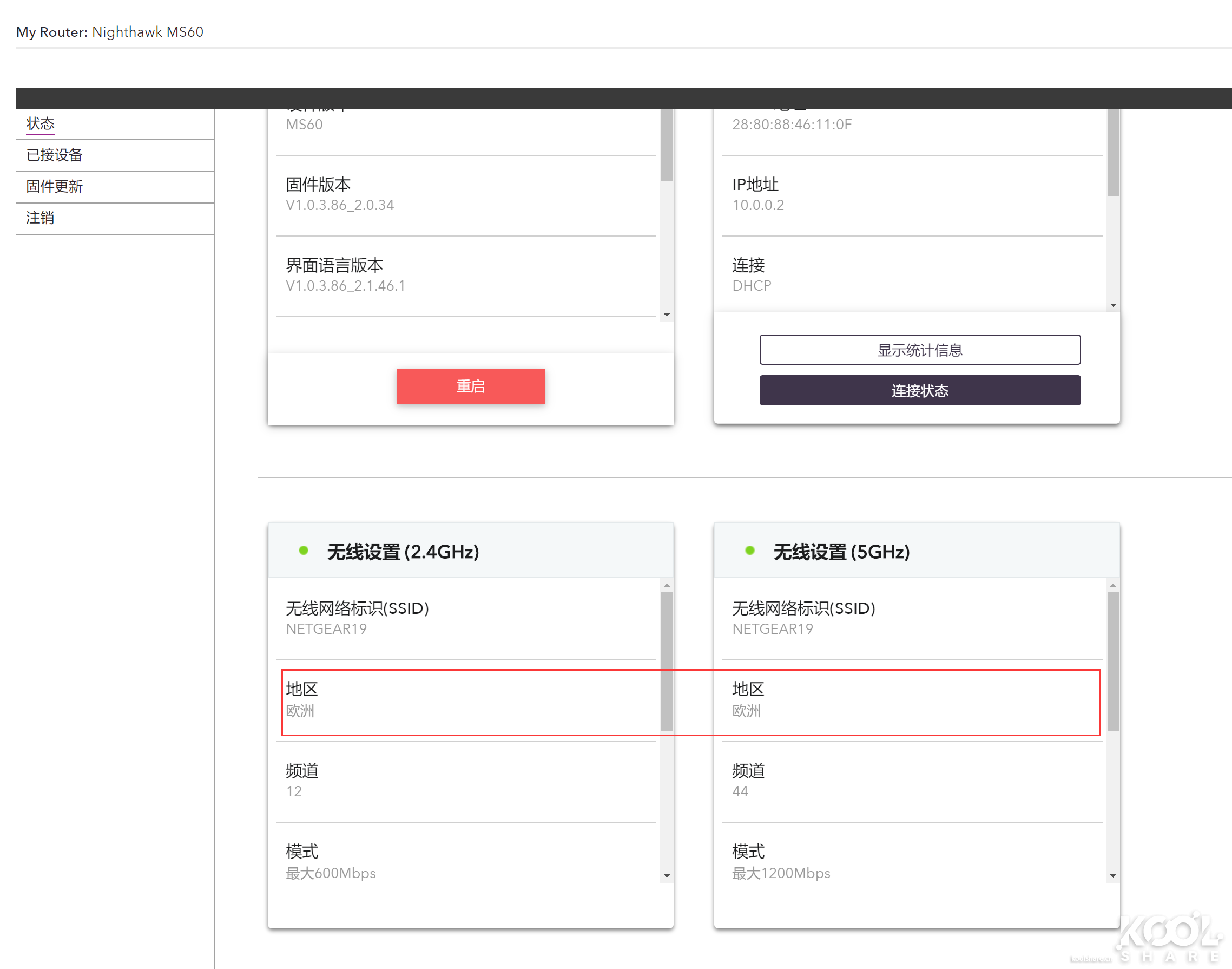Click scroll-up arrow in 5GHz wireless panel
This screenshot has height=969, width=1232.
click(x=1113, y=585)
